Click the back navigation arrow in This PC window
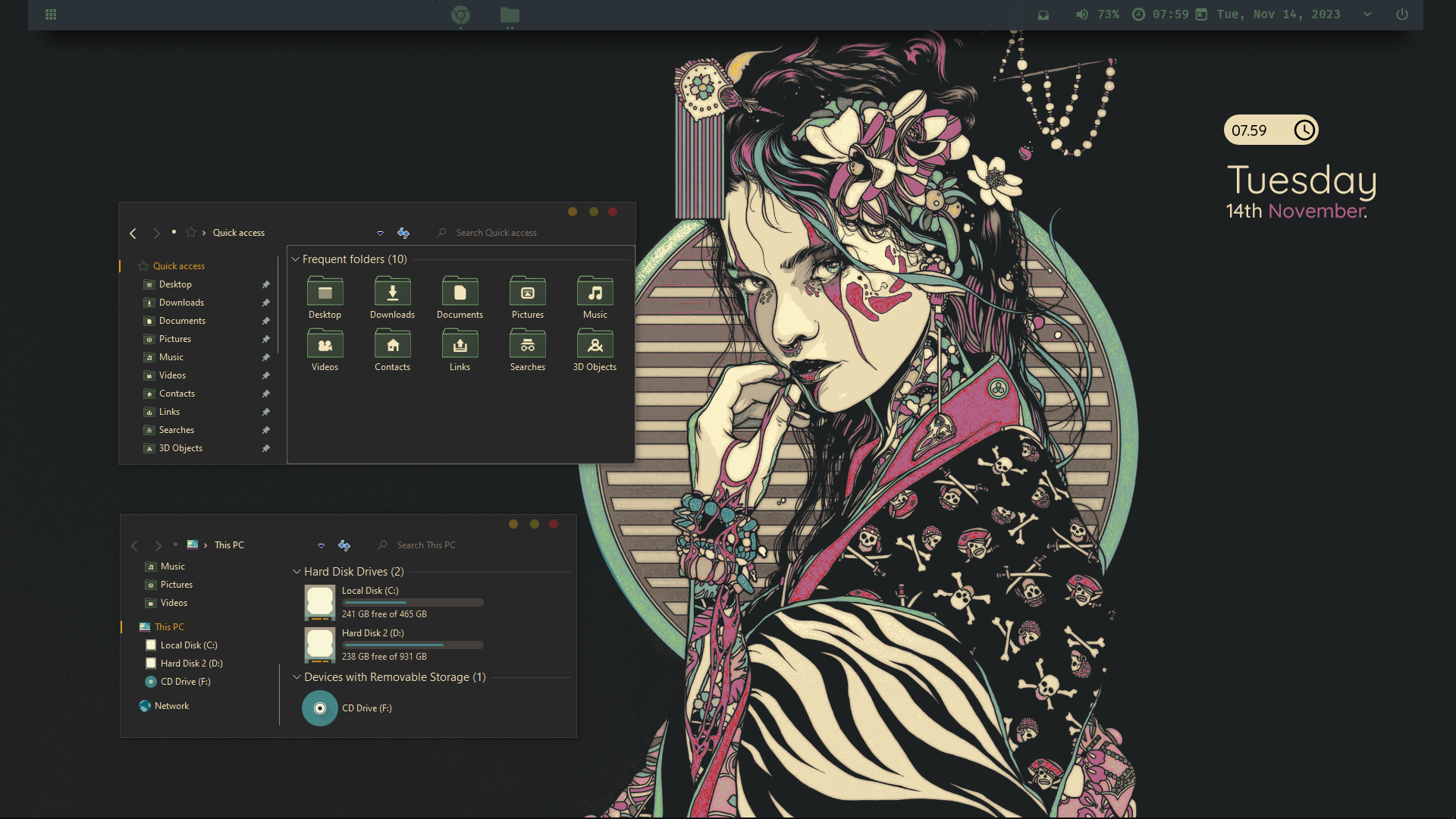This screenshot has height=819, width=1456. (x=134, y=544)
